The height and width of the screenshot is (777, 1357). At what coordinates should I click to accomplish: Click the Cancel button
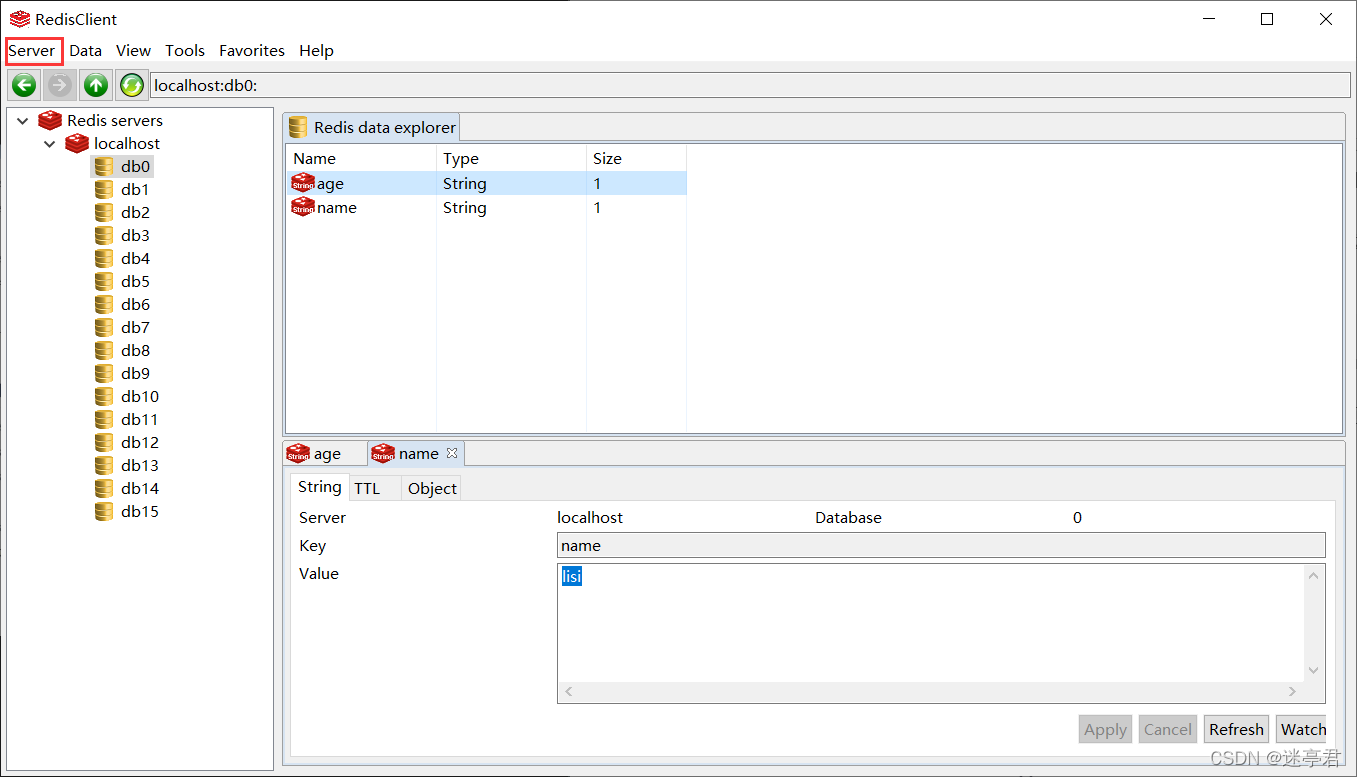(x=1167, y=729)
